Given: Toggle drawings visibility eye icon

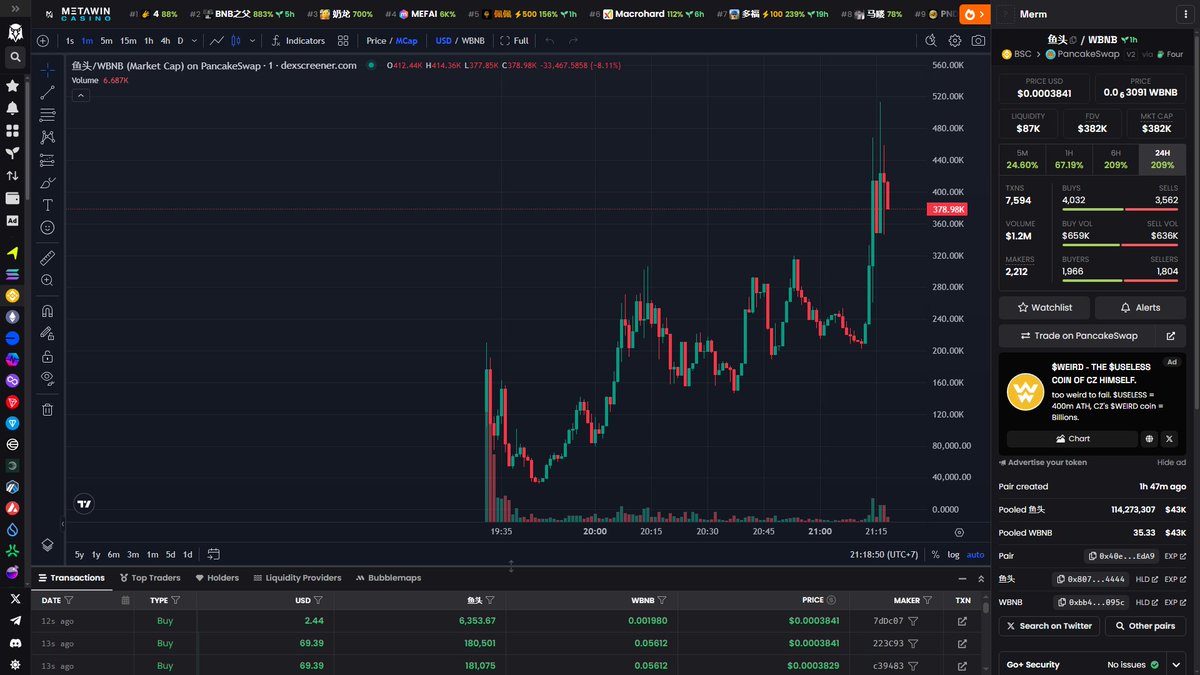Looking at the screenshot, I should (47, 378).
